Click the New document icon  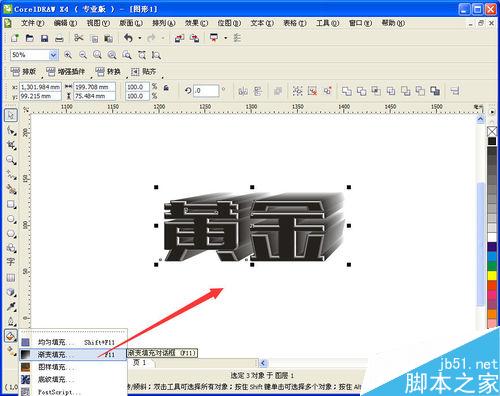click(15, 38)
